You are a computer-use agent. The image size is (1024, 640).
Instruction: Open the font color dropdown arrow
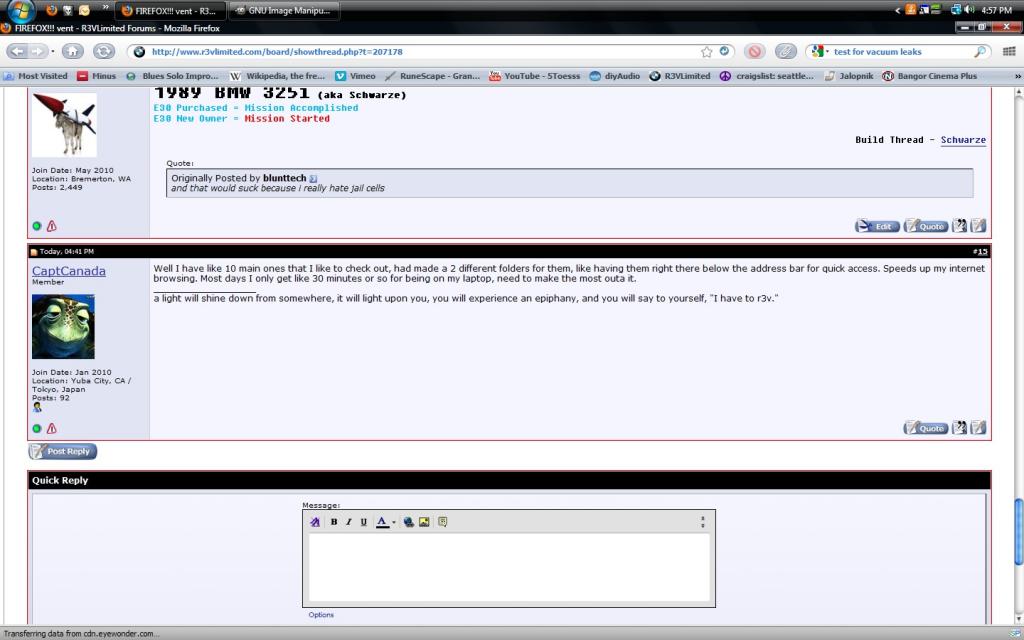pyautogui.click(x=394, y=522)
